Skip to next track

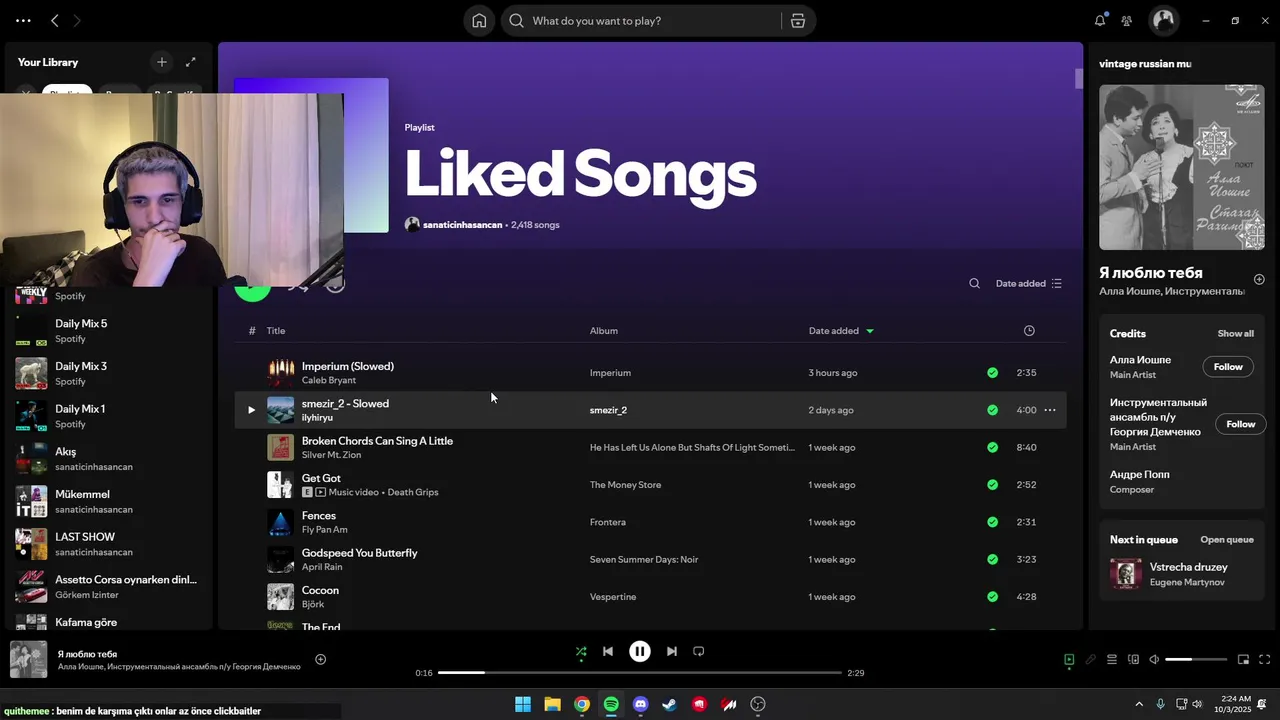point(672,651)
